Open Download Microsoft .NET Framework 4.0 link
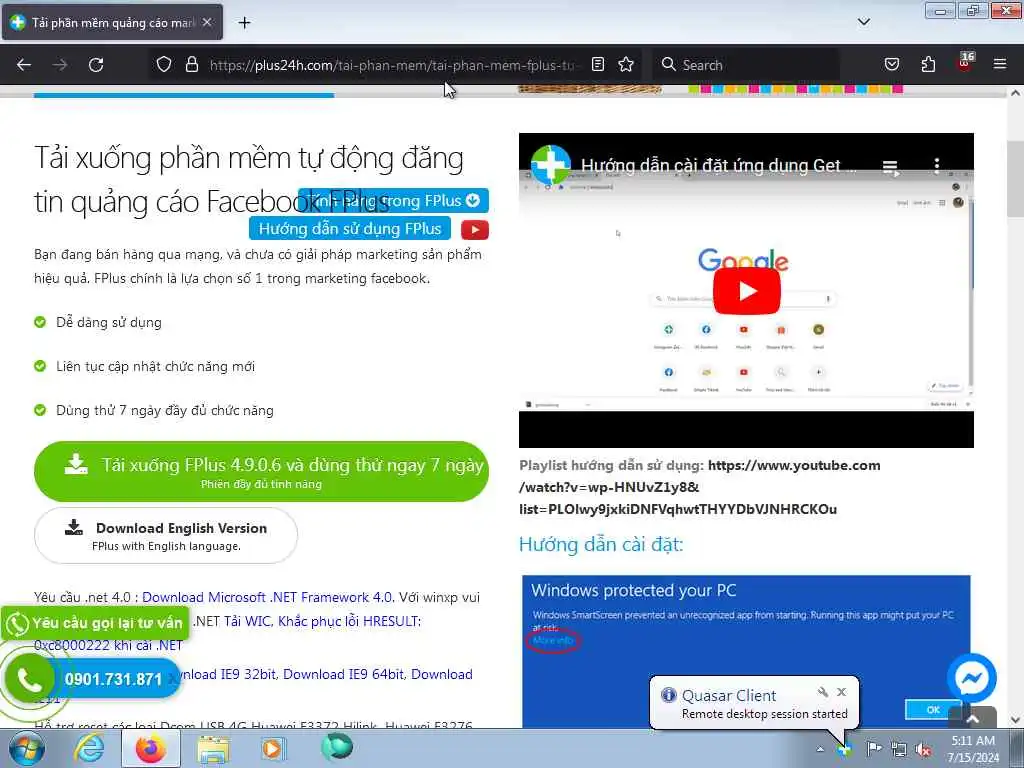This screenshot has width=1024, height=768. click(267, 597)
